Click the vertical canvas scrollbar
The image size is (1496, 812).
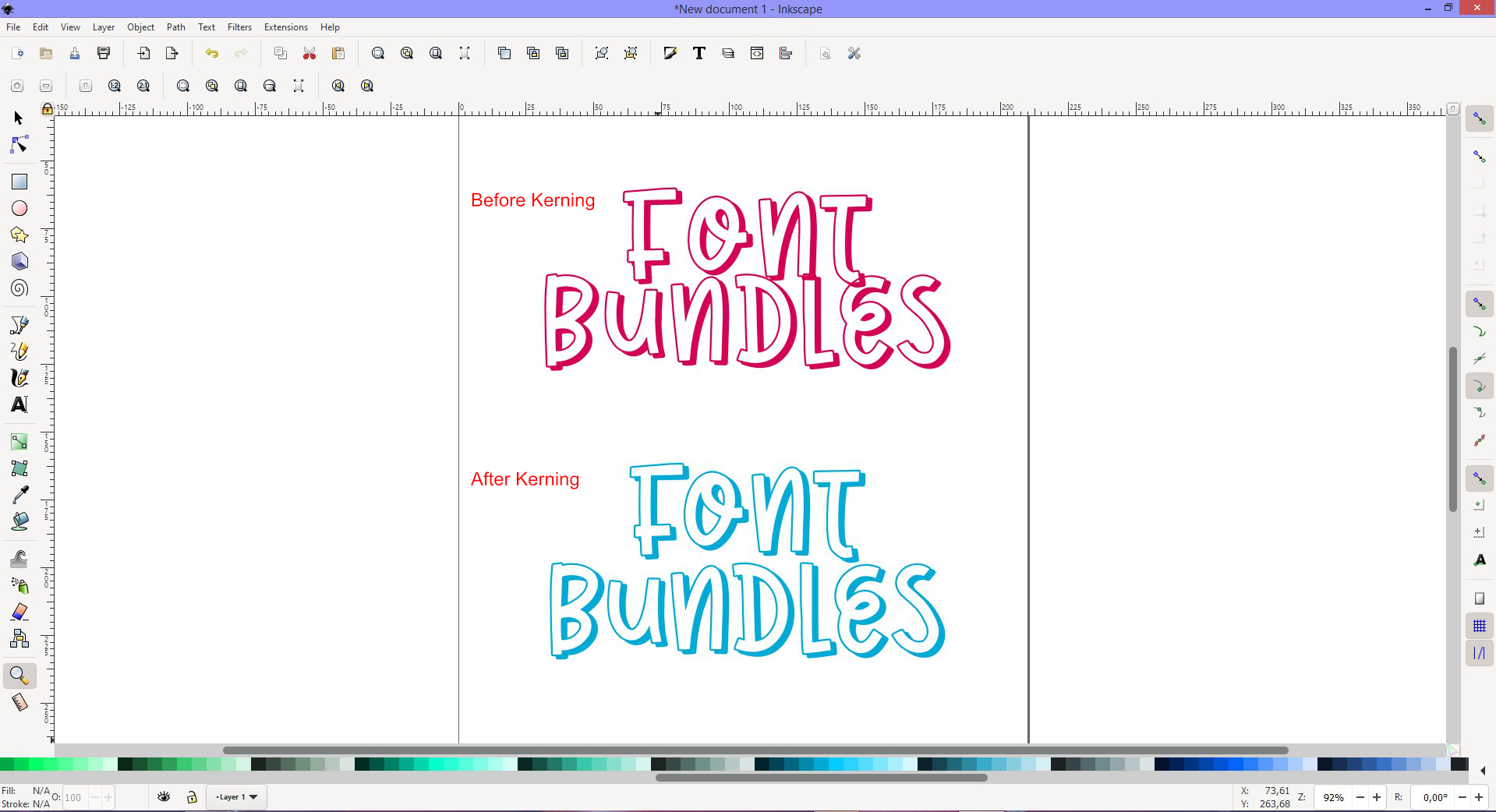tap(1453, 429)
